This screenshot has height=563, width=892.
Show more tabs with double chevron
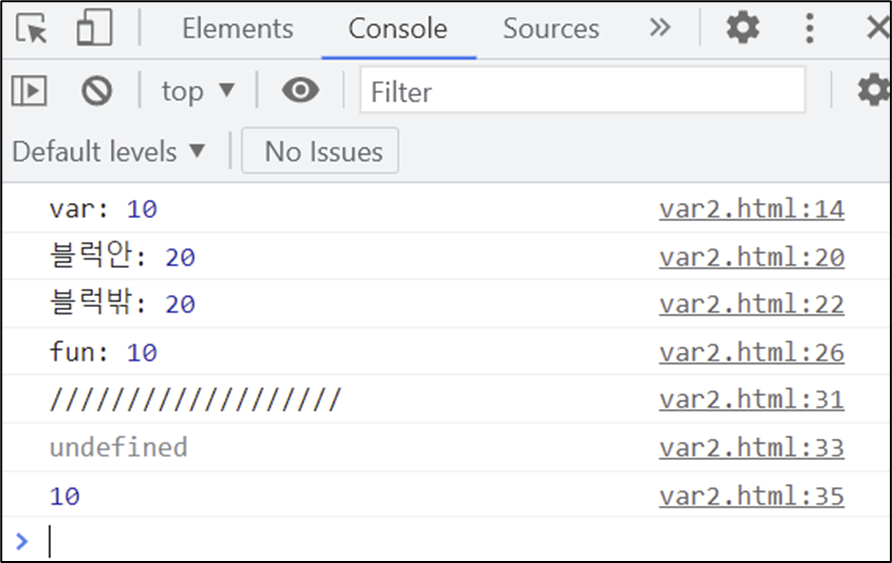(660, 27)
